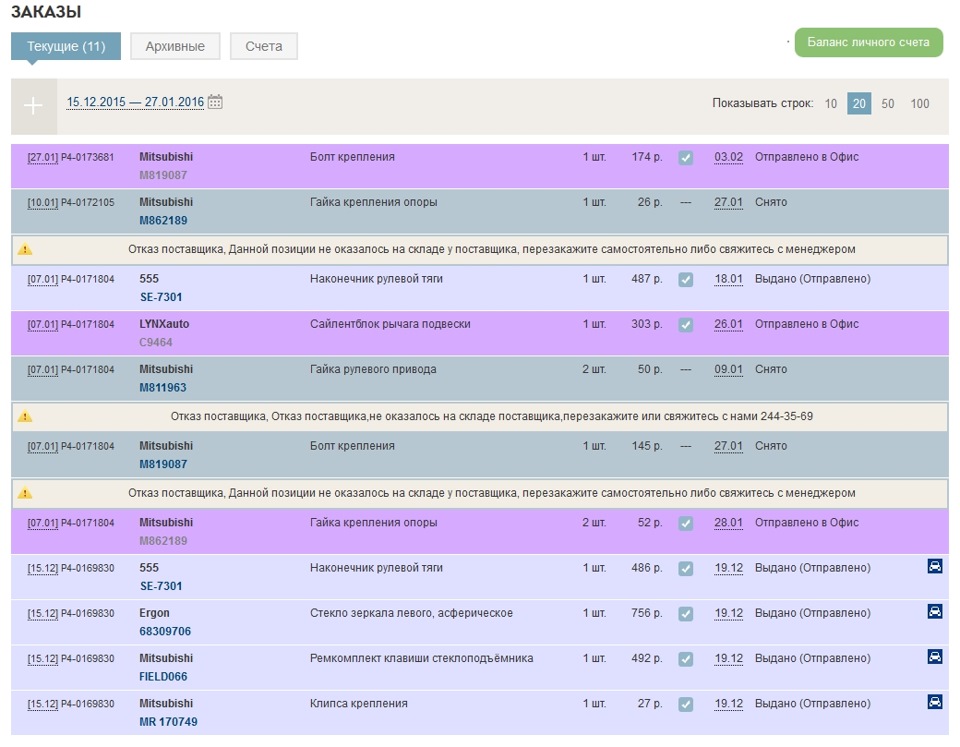Screen dimensions: 960x747
Task: Click car icon in 486 р. row
Action: click(x=935, y=566)
